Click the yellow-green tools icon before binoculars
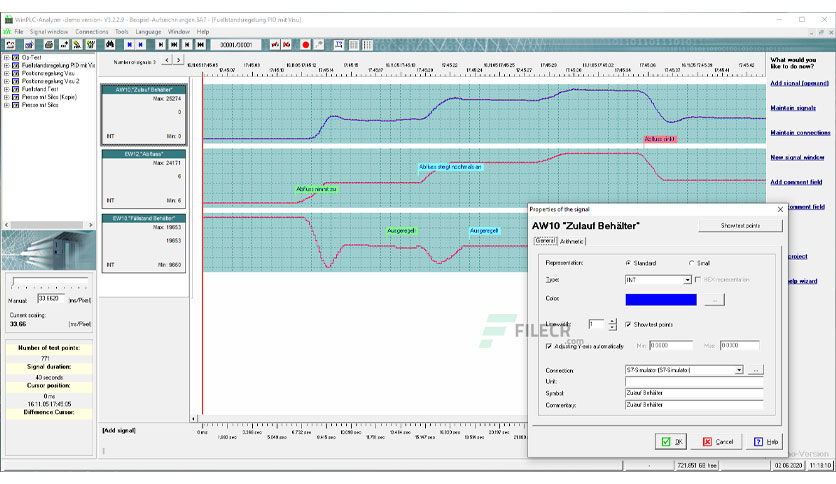 click(91, 45)
